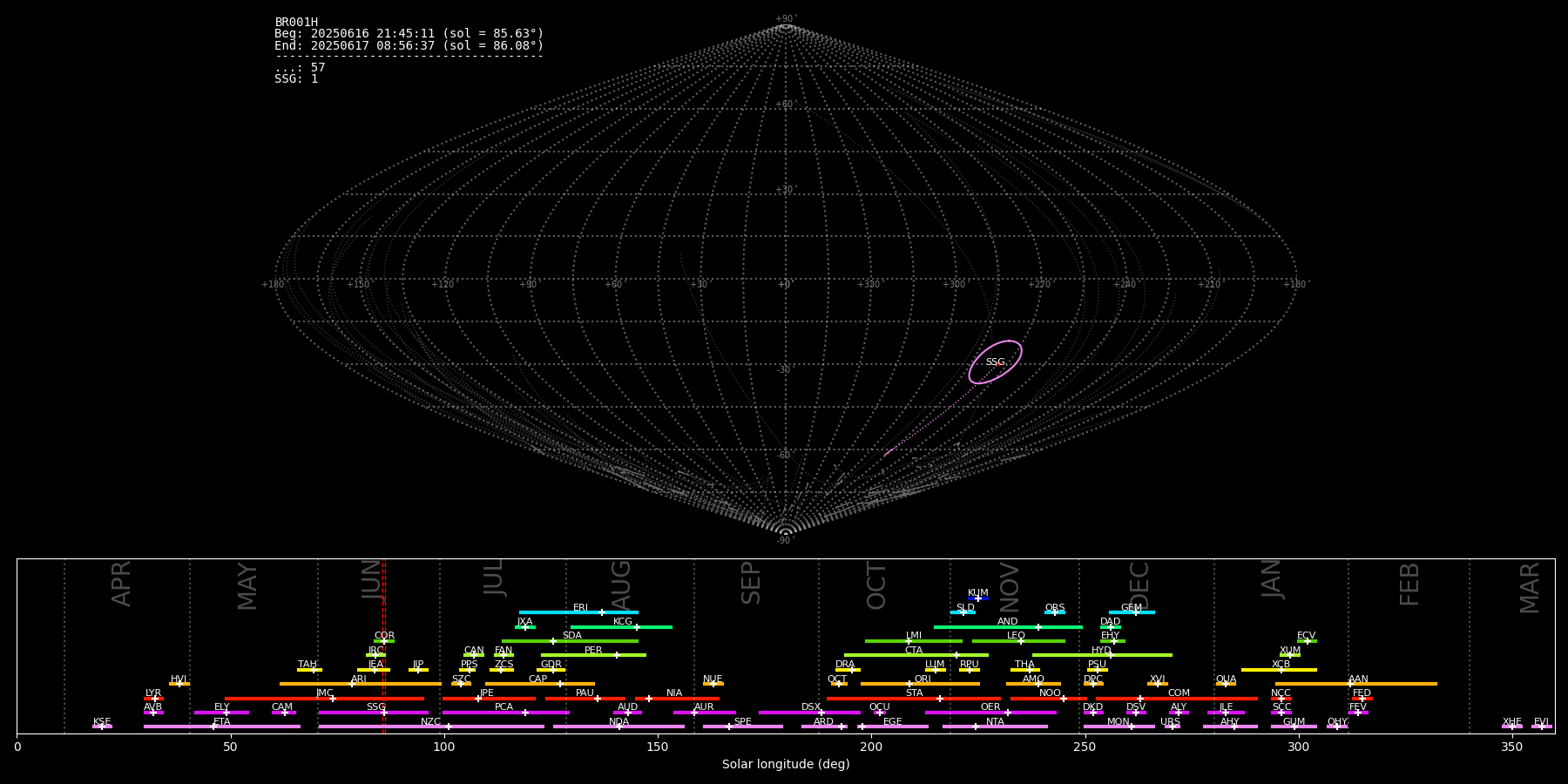Select the MON shower label
Image resolution: width=1568 pixels, height=784 pixels.
[1119, 722]
